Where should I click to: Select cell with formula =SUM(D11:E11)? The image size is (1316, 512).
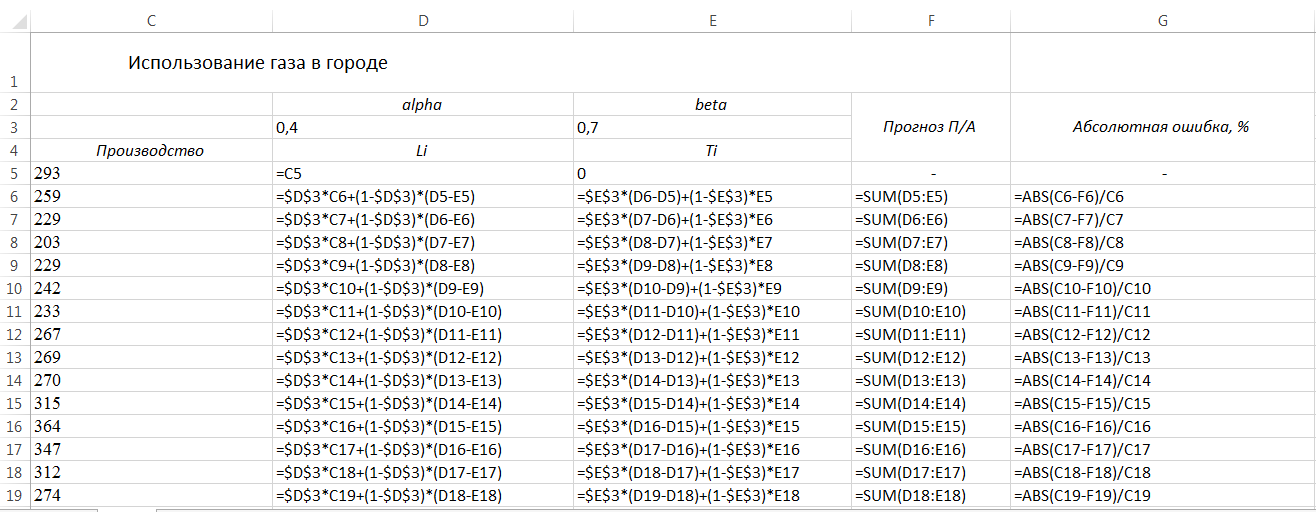(x=931, y=334)
